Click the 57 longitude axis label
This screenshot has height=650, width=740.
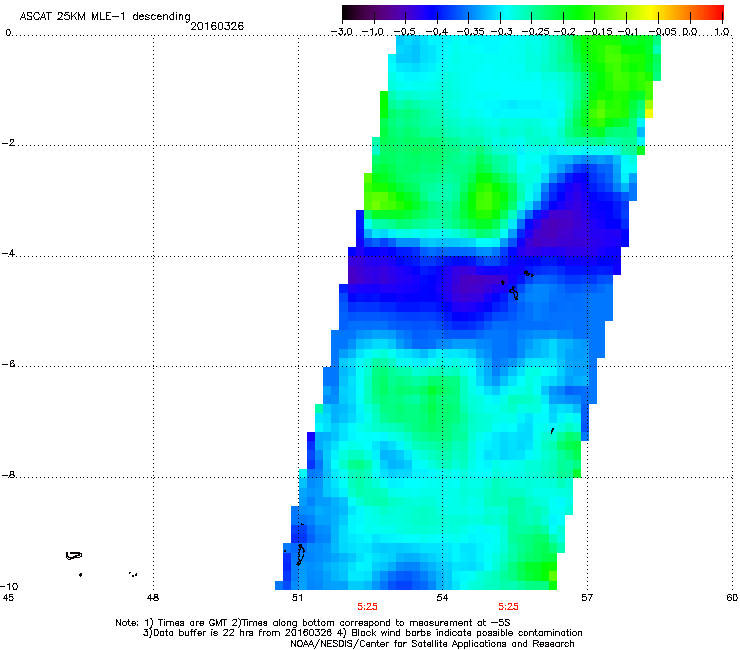point(587,598)
